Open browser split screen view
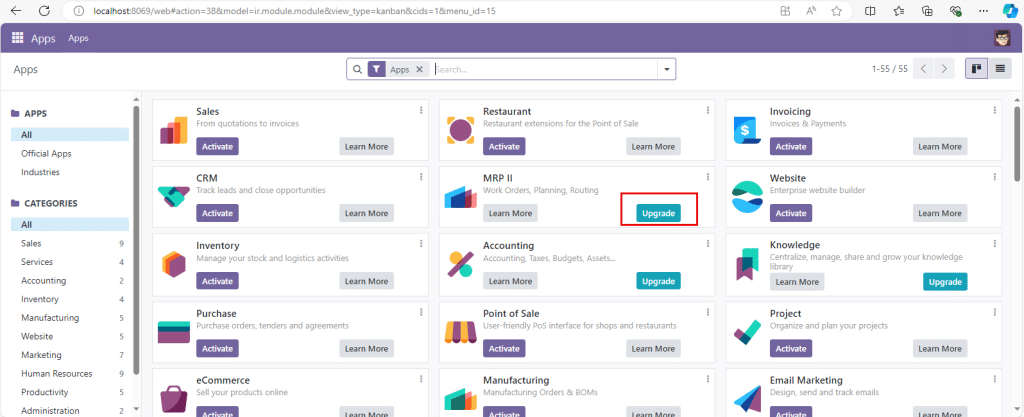1024x417 pixels. [x=870, y=11]
